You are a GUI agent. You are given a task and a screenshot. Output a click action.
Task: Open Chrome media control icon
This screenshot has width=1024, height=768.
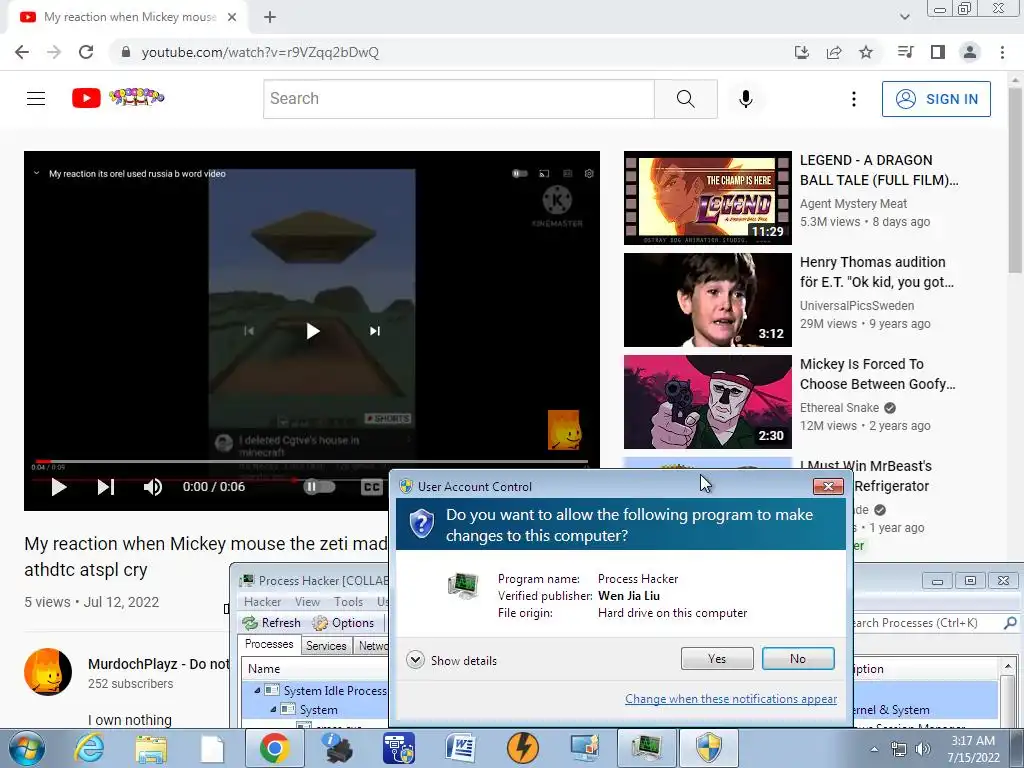[905, 52]
